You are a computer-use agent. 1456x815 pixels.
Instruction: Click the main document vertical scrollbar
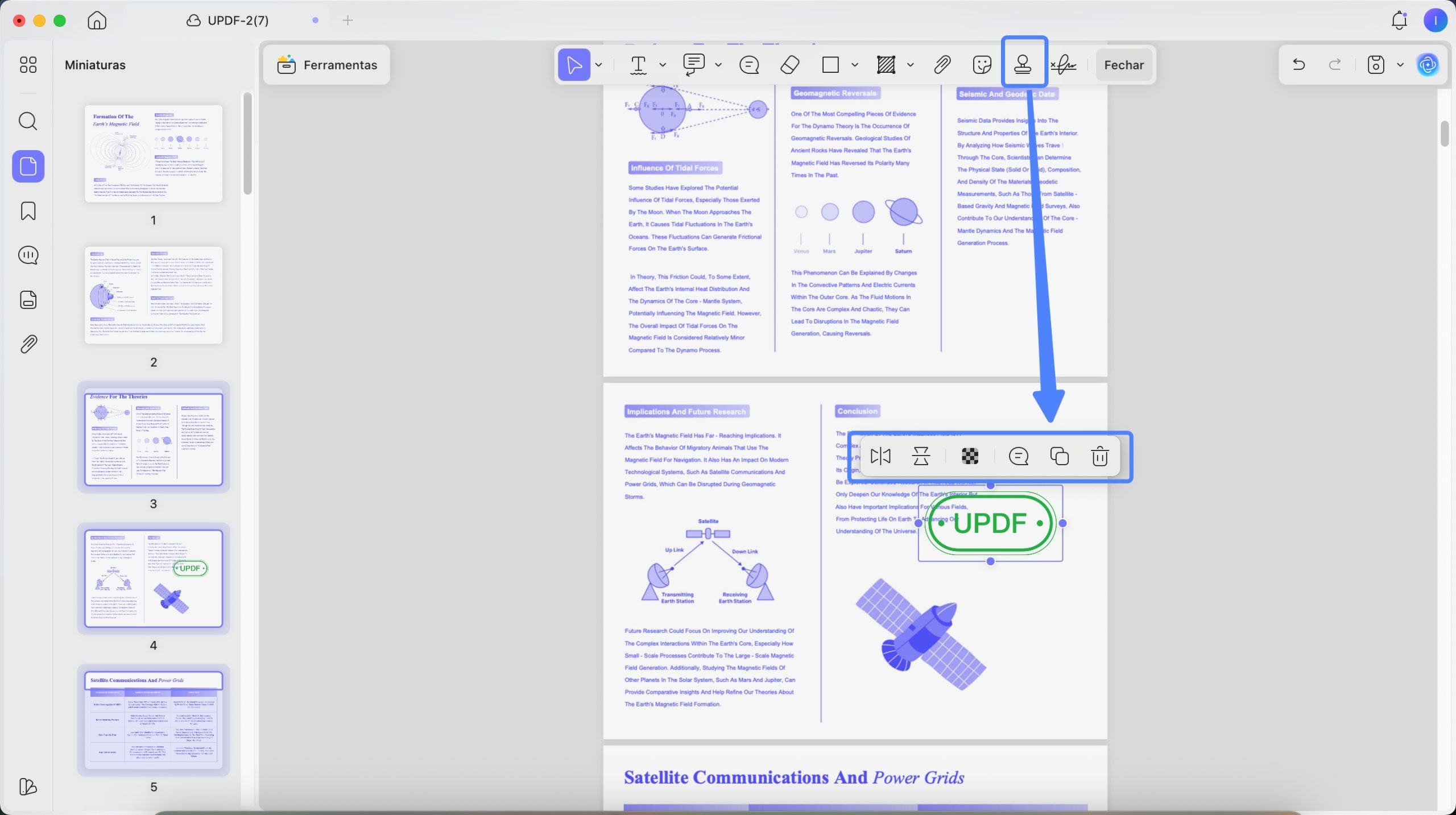[1445, 134]
